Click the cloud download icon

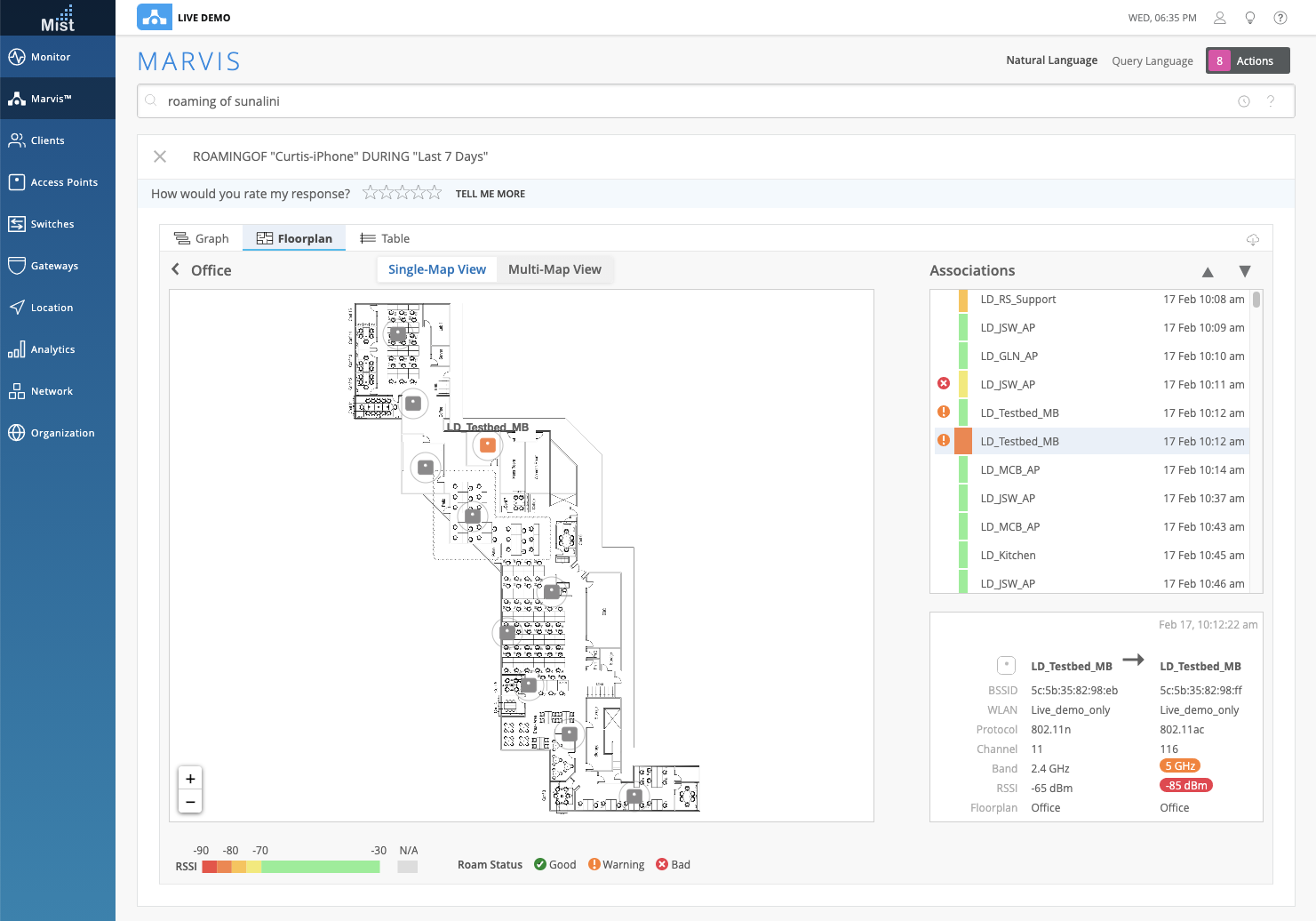click(x=1253, y=239)
